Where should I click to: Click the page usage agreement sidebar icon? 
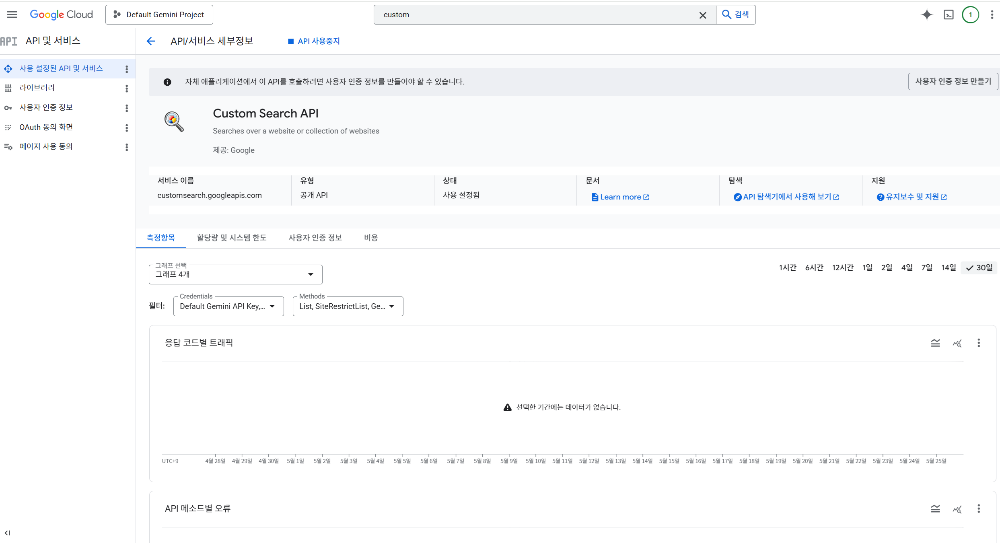point(8,147)
